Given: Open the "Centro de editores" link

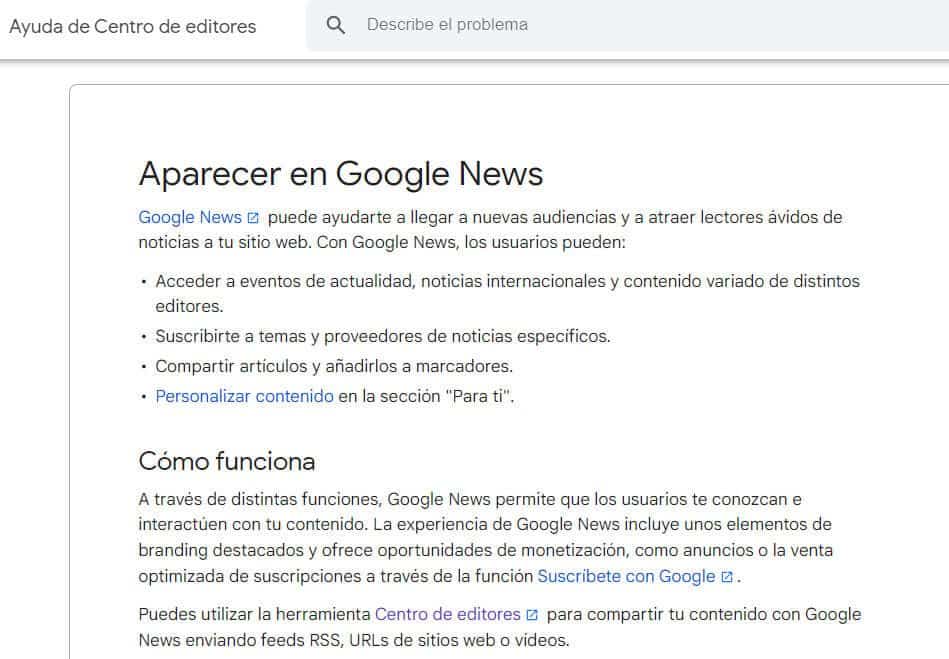Looking at the screenshot, I should coord(448,614).
